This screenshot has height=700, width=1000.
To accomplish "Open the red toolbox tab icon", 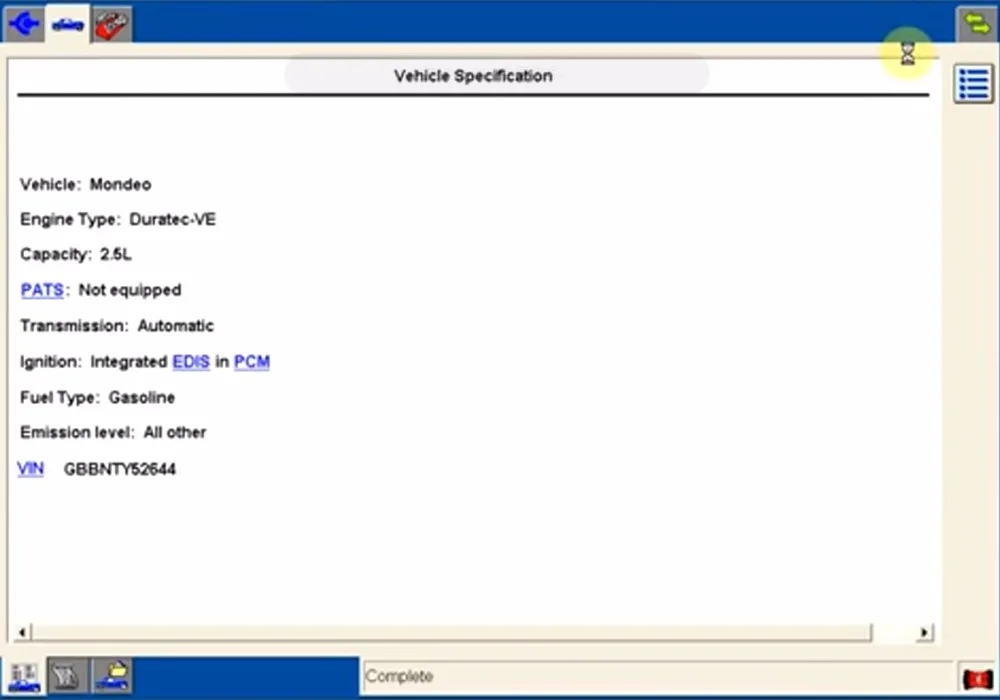I will (x=112, y=24).
